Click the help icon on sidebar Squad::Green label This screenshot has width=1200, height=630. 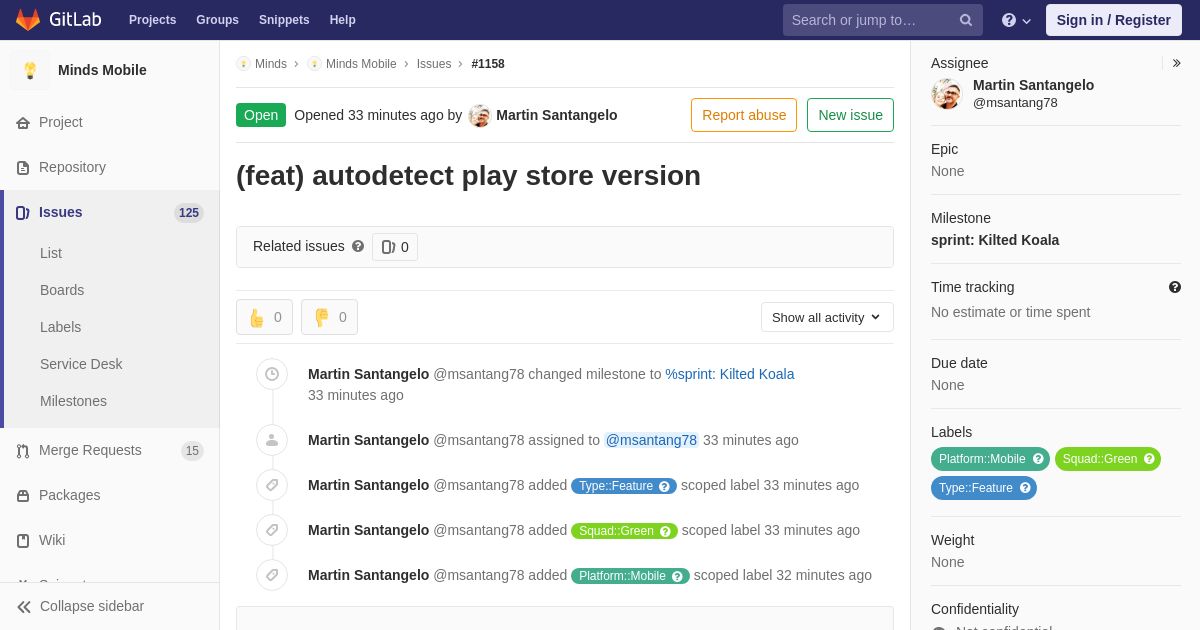pyautogui.click(x=1149, y=459)
